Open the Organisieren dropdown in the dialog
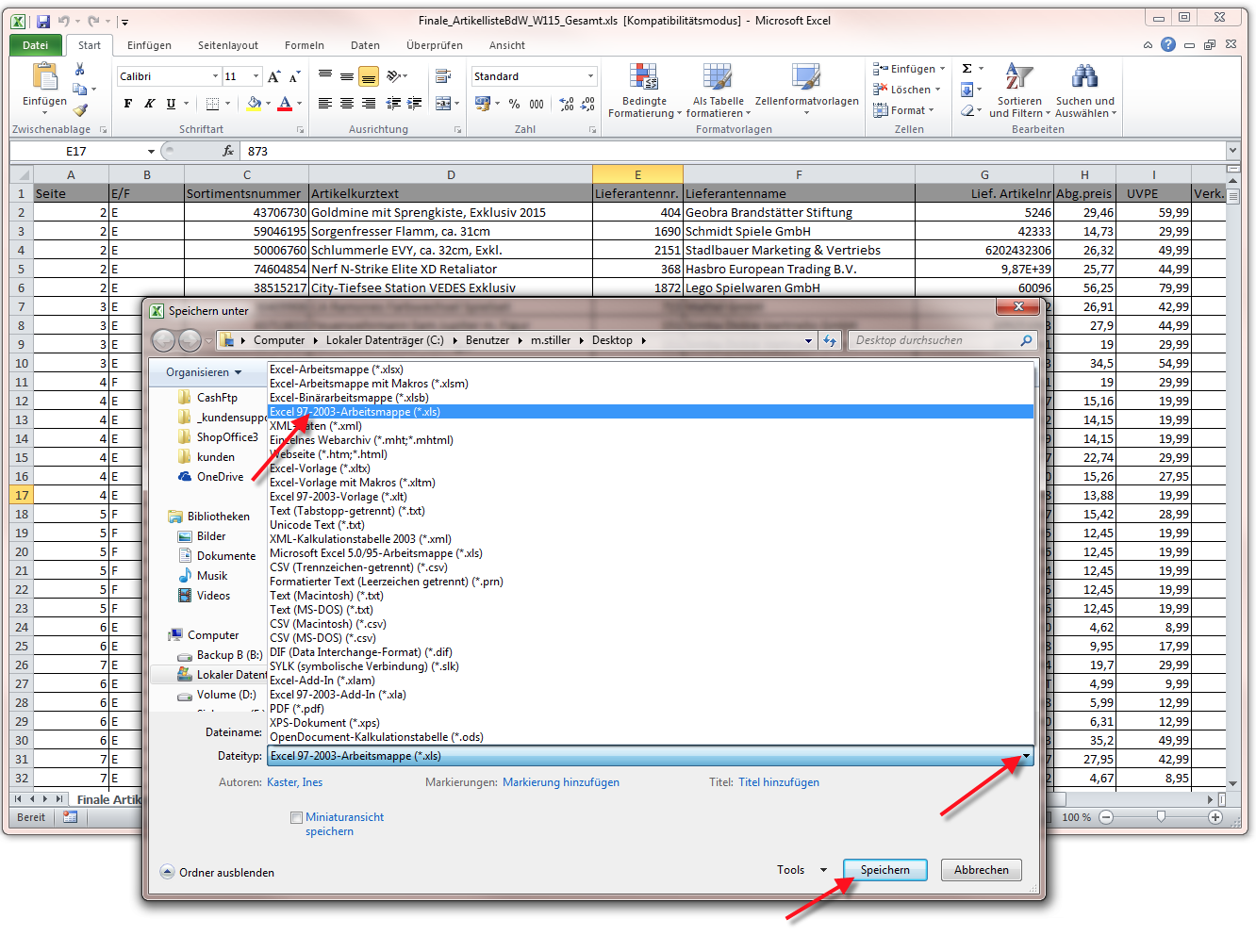The width and height of the screenshot is (1256, 952). [x=204, y=372]
